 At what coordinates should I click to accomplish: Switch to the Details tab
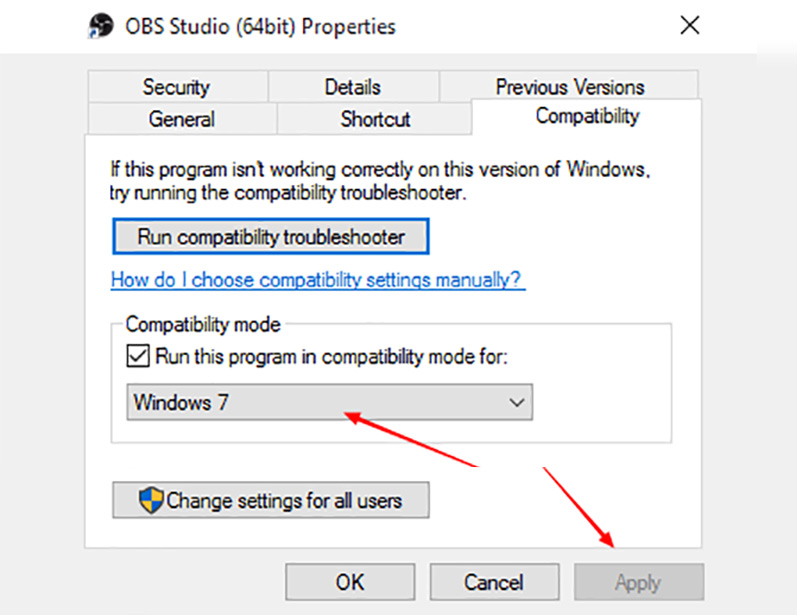click(353, 87)
